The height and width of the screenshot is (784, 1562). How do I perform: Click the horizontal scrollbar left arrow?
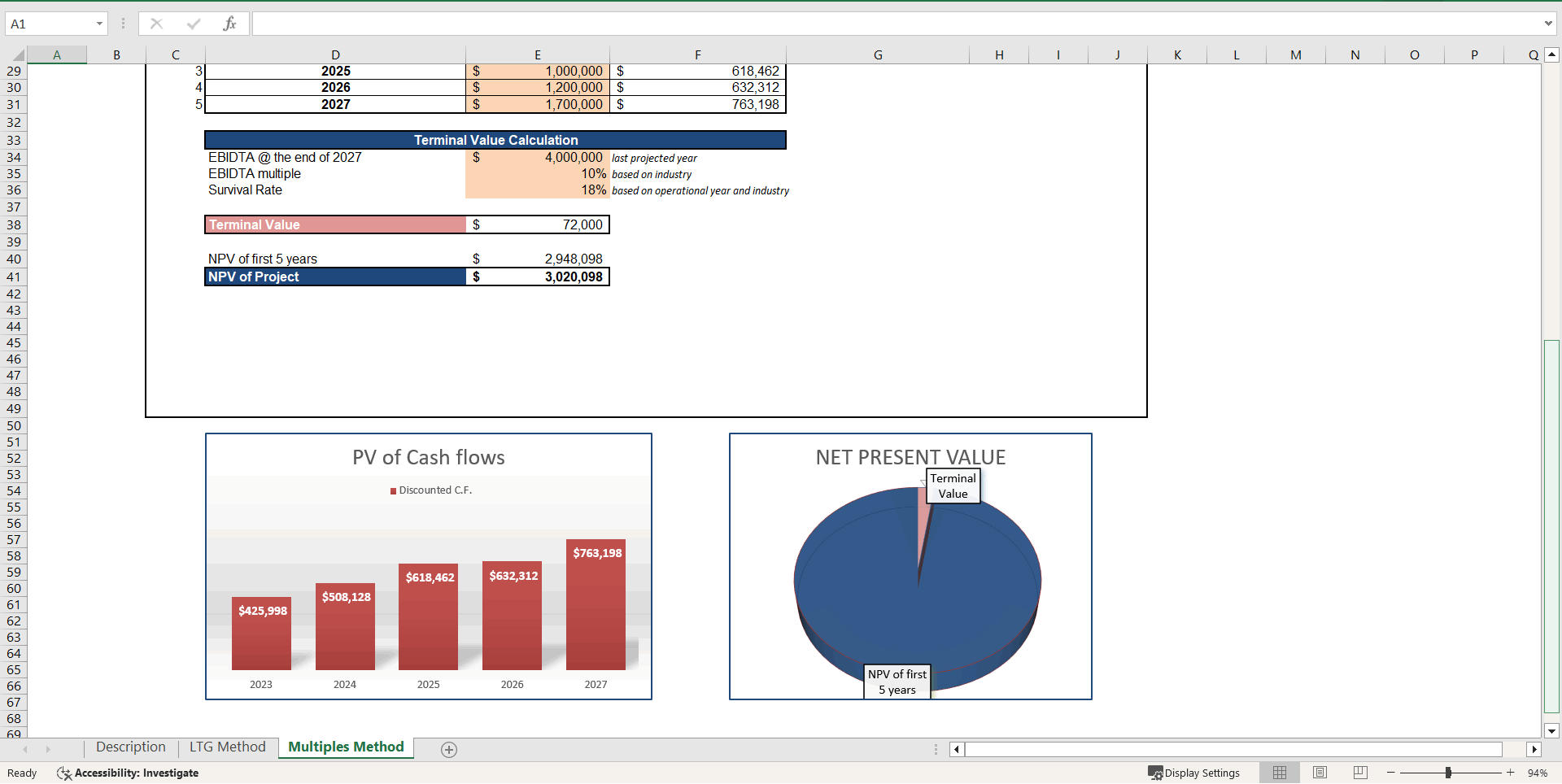tap(956, 749)
